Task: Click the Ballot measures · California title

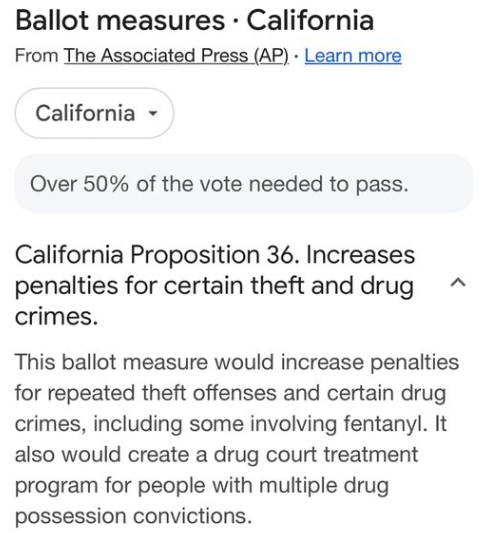Action: click(x=194, y=20)
